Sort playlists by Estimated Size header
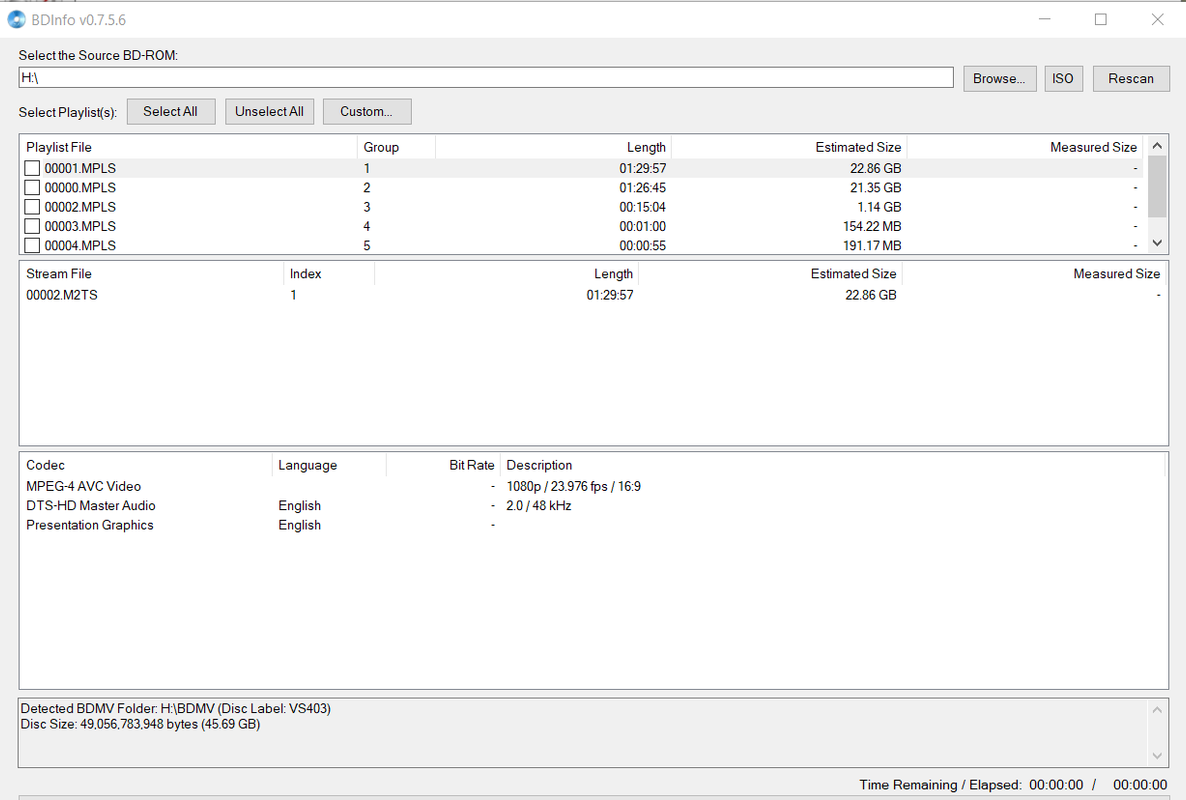 tap(790, 147)
